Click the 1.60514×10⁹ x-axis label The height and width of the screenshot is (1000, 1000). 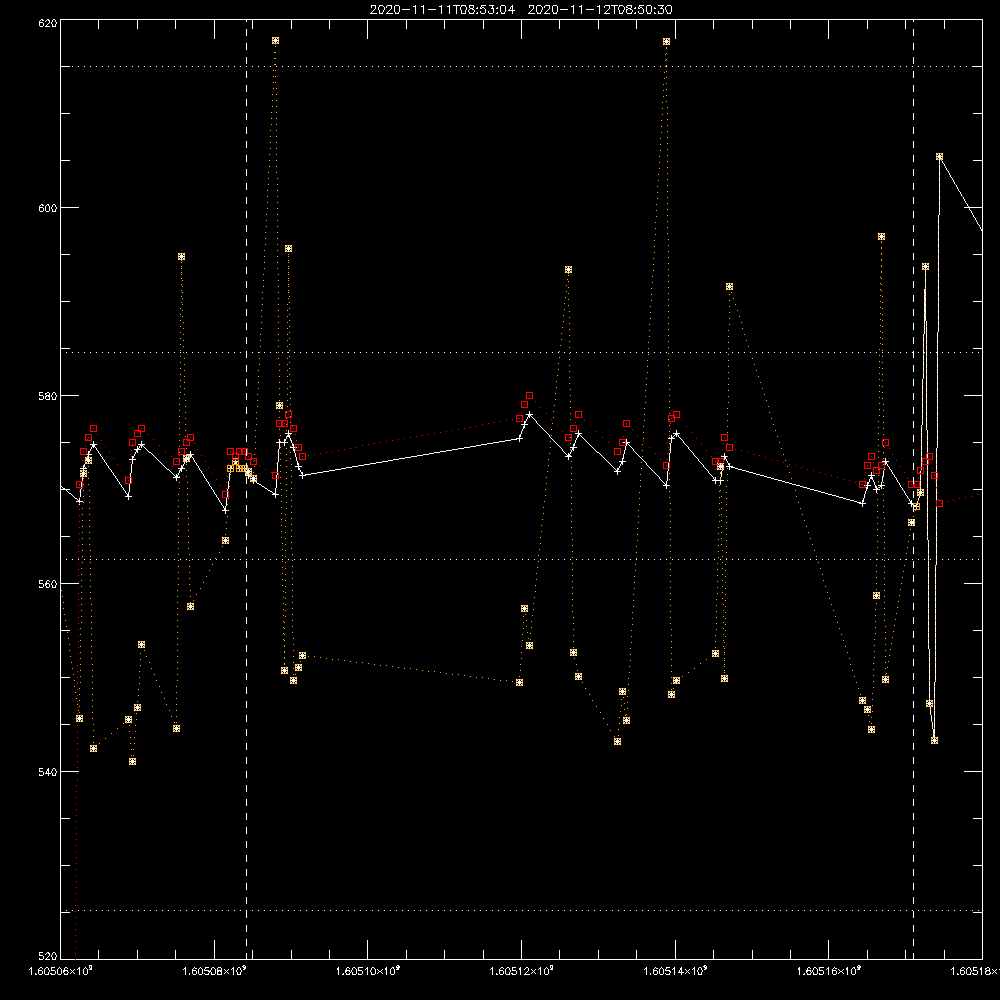(675, 971)
